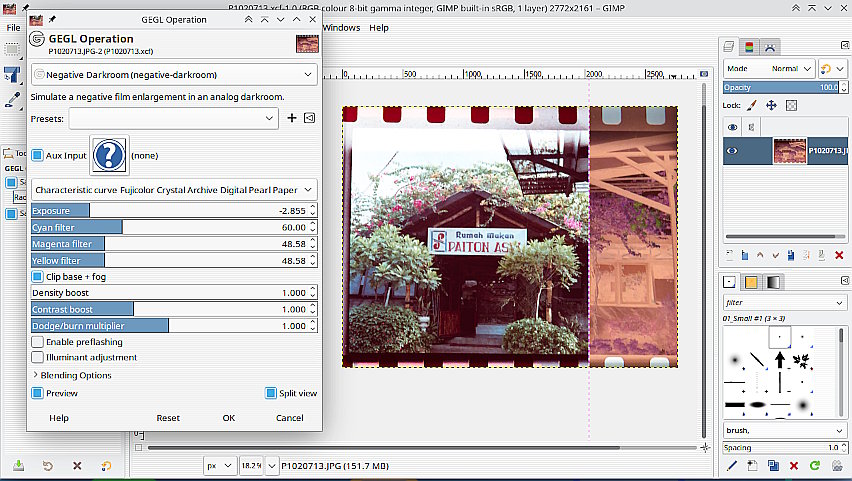The width and height of the screenshot is (852, 481).
Task: Click the Lock pixels paintbrush icon
Action: tap(751, 105)
